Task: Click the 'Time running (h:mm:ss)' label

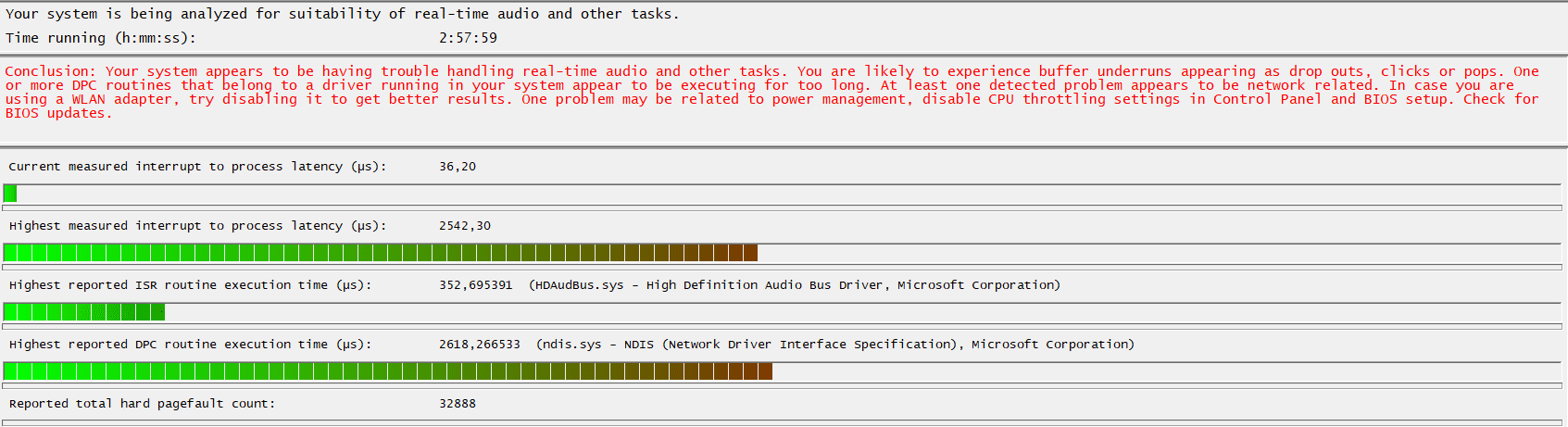Action: [101, 38]
